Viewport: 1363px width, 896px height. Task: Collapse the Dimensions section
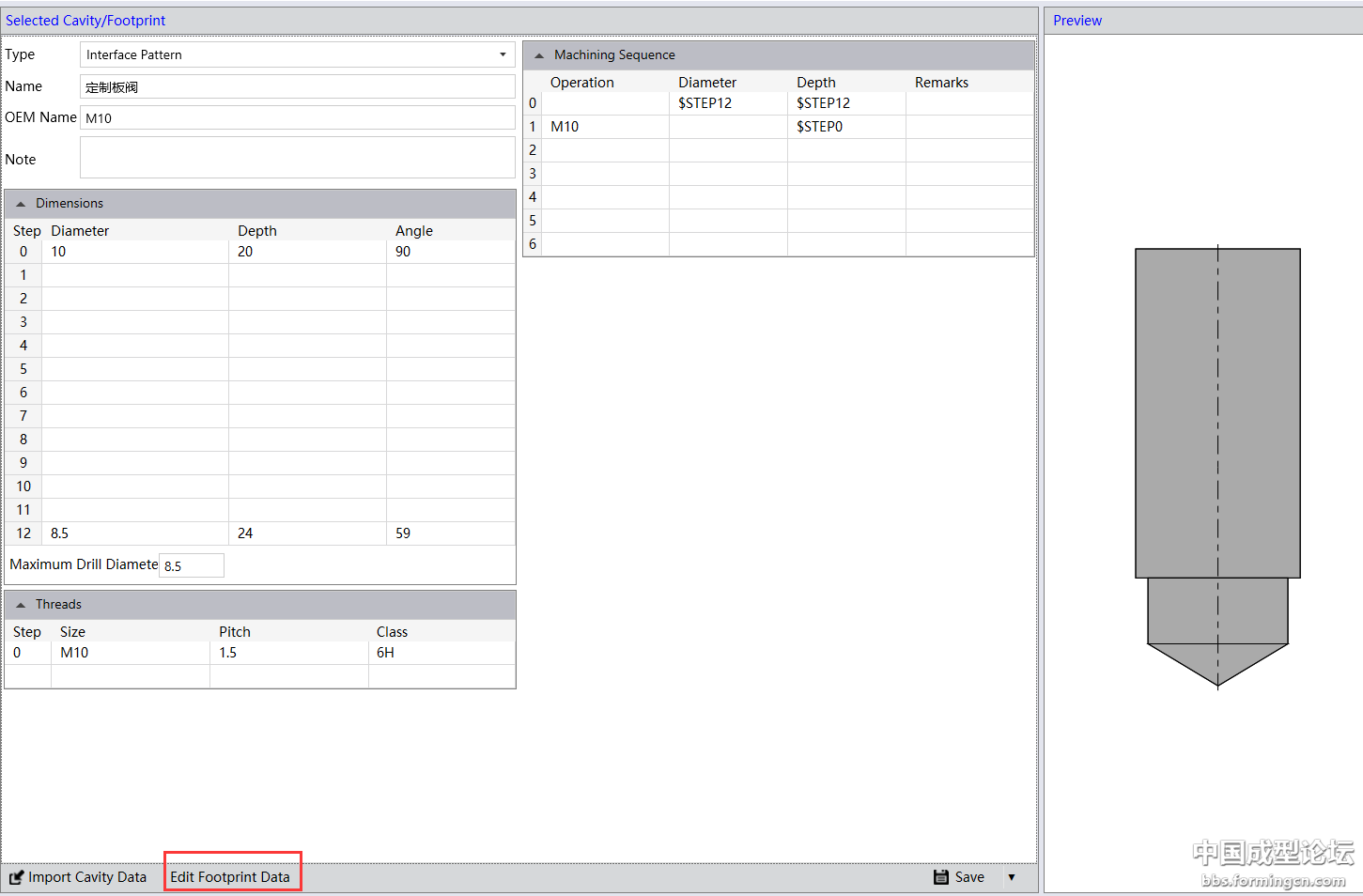(21, 204)
